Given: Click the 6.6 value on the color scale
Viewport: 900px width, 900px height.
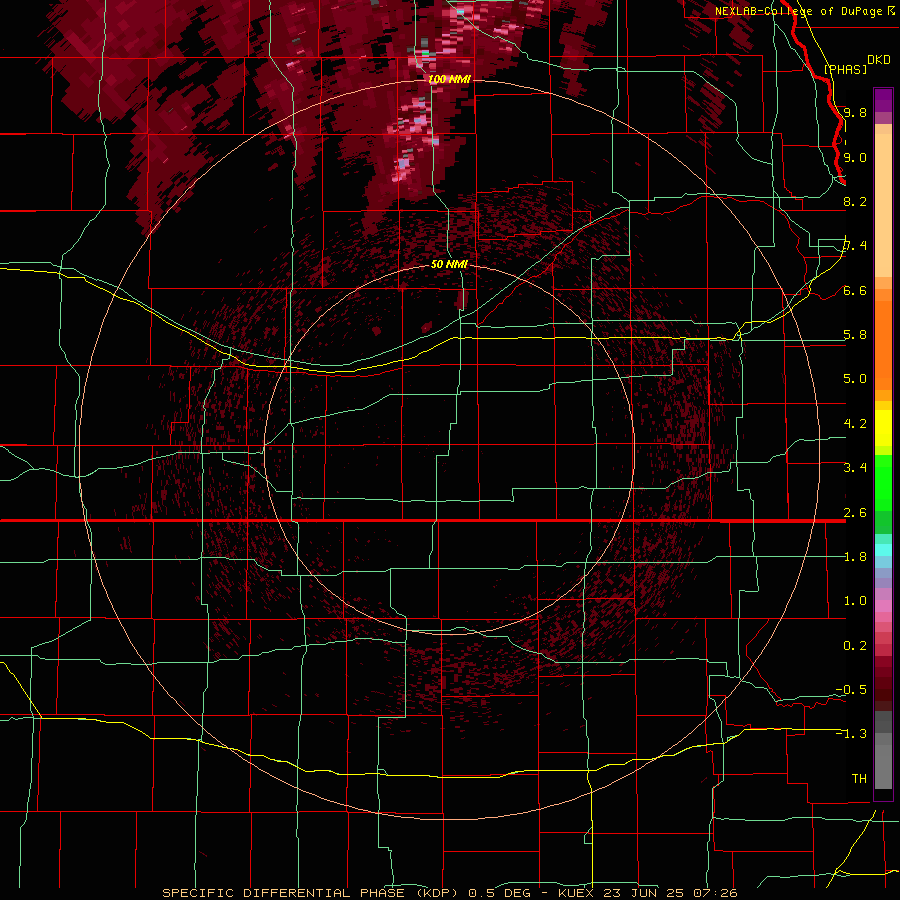Looking at the screenshot, I should tap(855, 290).
